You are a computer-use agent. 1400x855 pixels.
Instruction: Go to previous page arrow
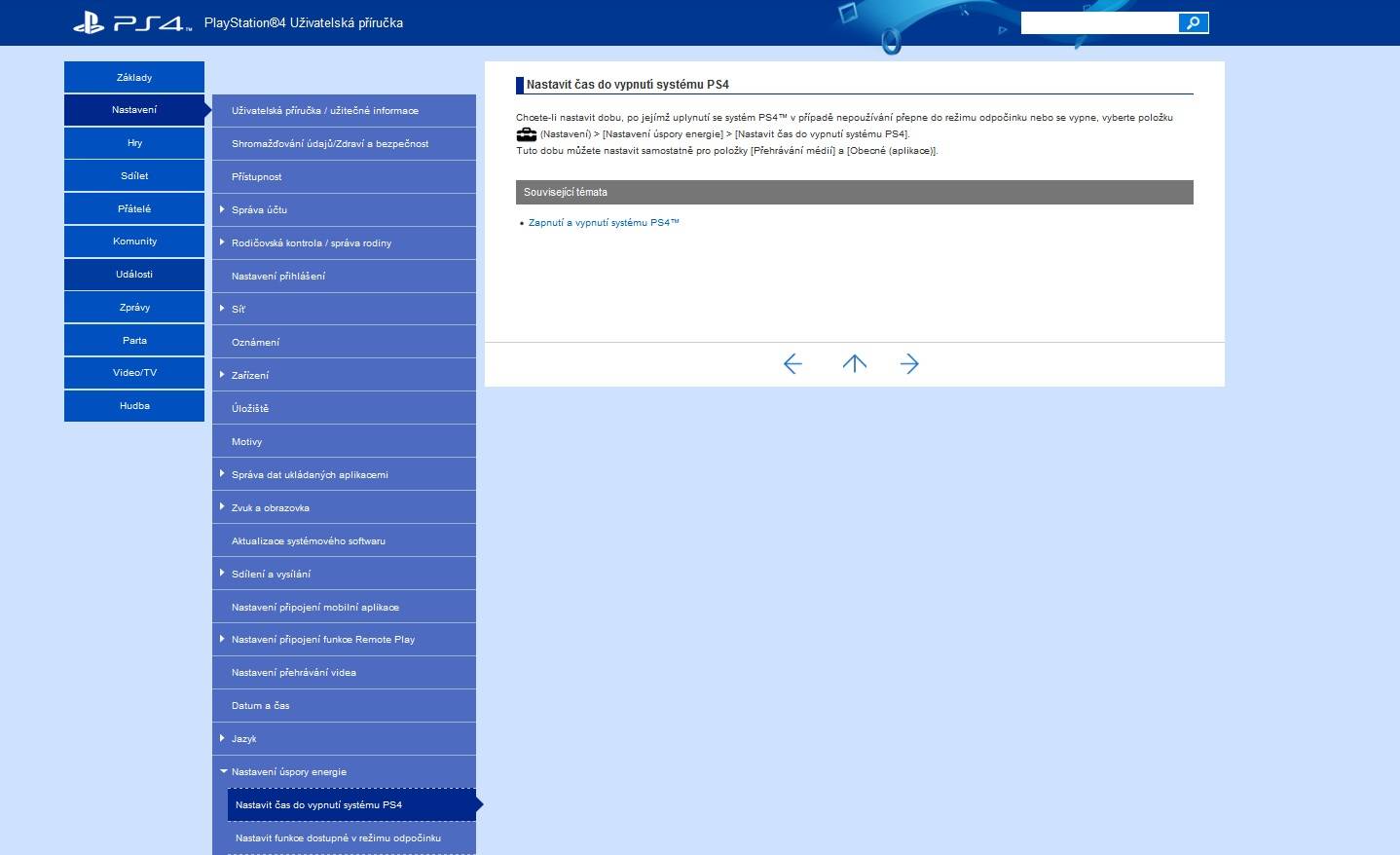[x=792, y=364]
